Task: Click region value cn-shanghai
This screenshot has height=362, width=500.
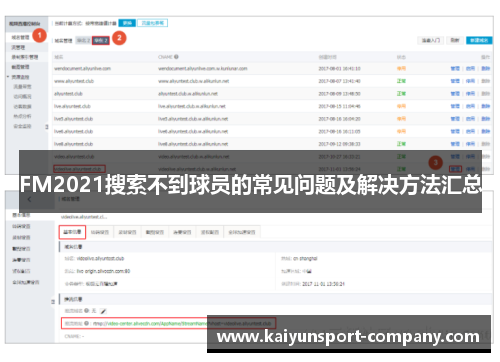Action: coord(305,259)
